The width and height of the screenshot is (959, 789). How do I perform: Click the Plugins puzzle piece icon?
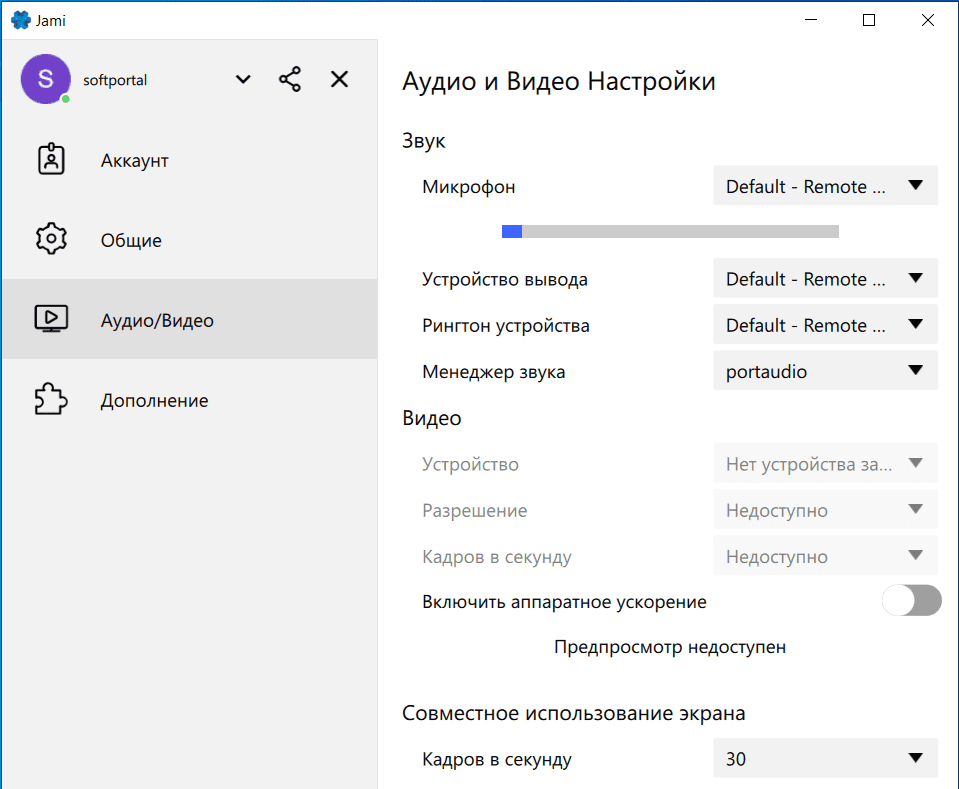(51, 400)
